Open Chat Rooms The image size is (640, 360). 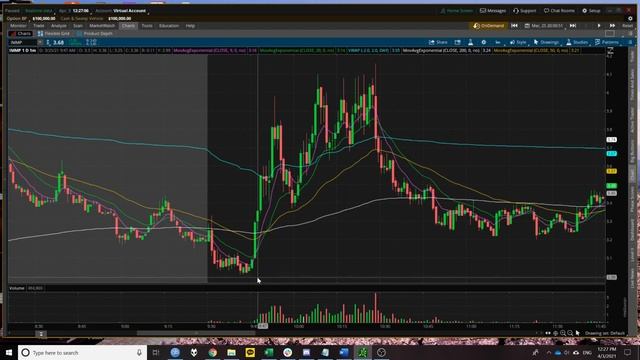559,11
